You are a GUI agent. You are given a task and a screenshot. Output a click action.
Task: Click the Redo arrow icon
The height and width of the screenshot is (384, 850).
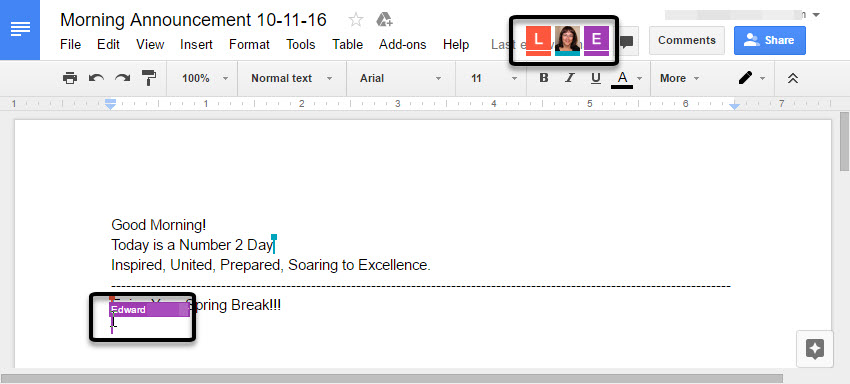pyautogui.click(x=123, y=79)
